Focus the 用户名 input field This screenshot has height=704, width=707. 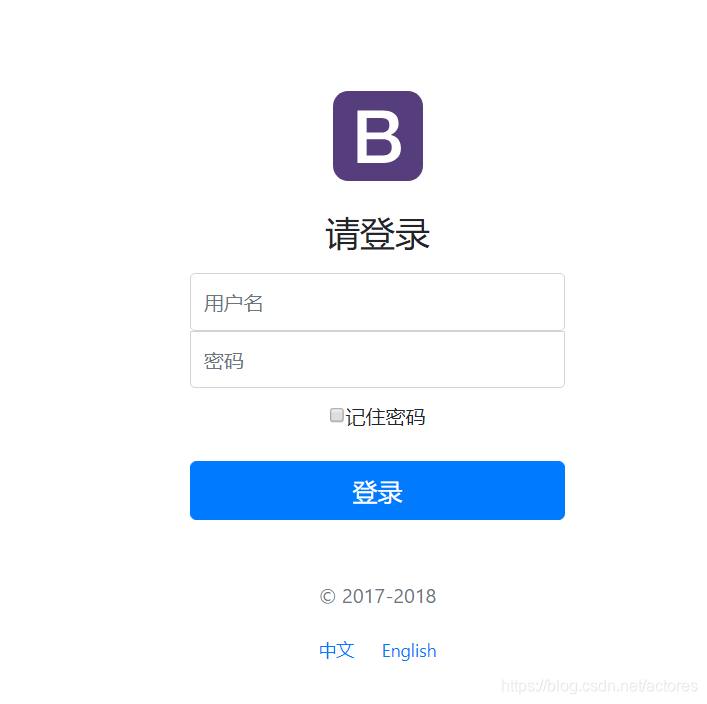[377, 302]
